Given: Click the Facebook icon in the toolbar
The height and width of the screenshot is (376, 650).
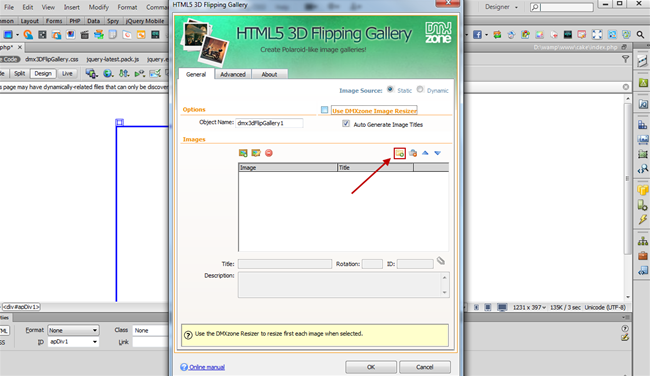Looking at the screenshot, I should tap(477, 35).
